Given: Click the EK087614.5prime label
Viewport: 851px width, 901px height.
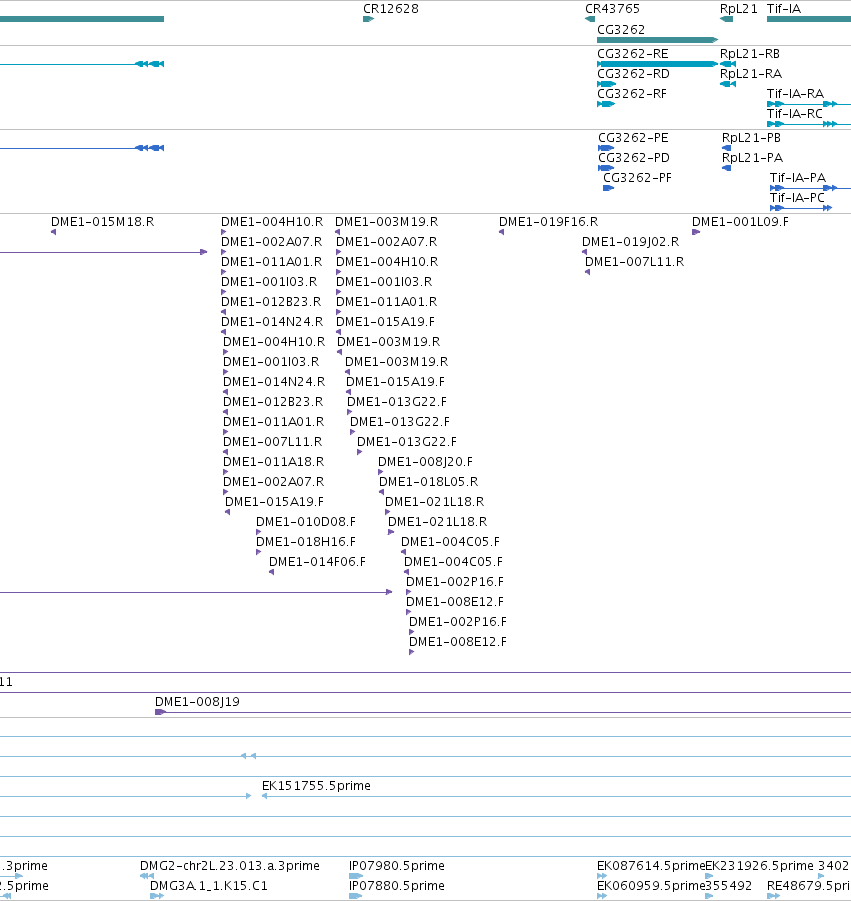Looking at the screenshot, I should click(650, 866).
